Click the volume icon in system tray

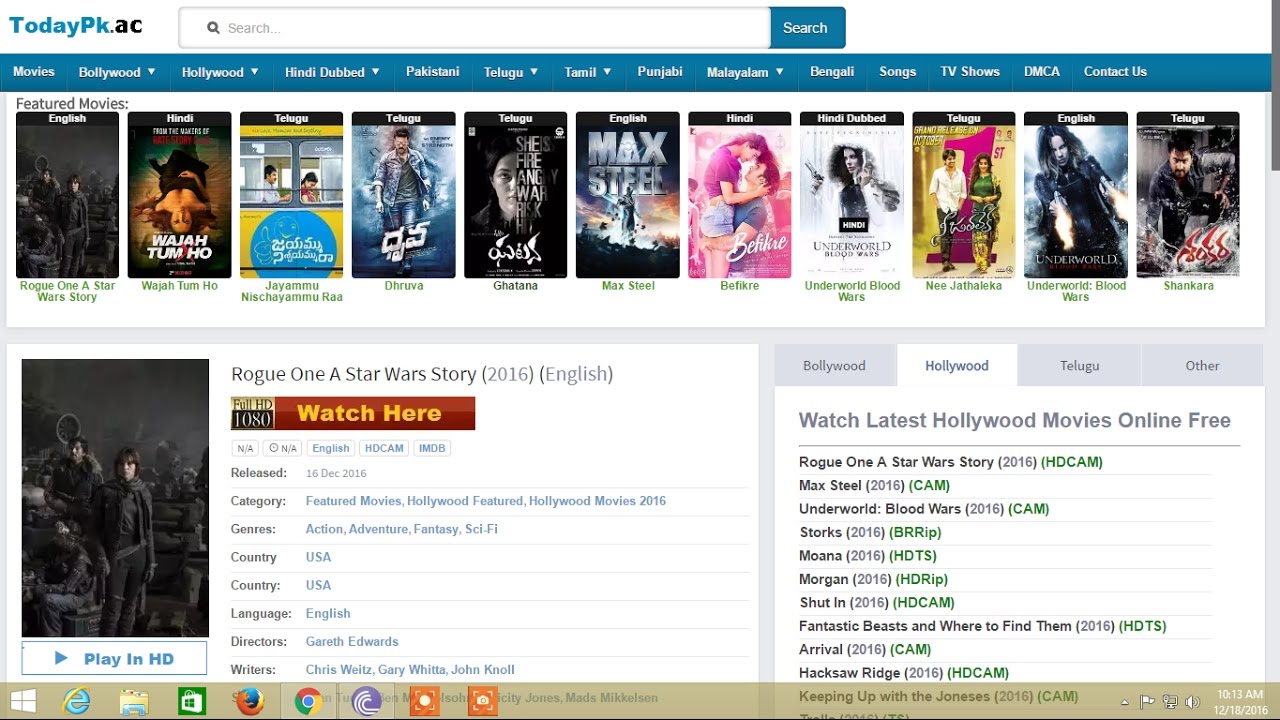coord(1191,702)
